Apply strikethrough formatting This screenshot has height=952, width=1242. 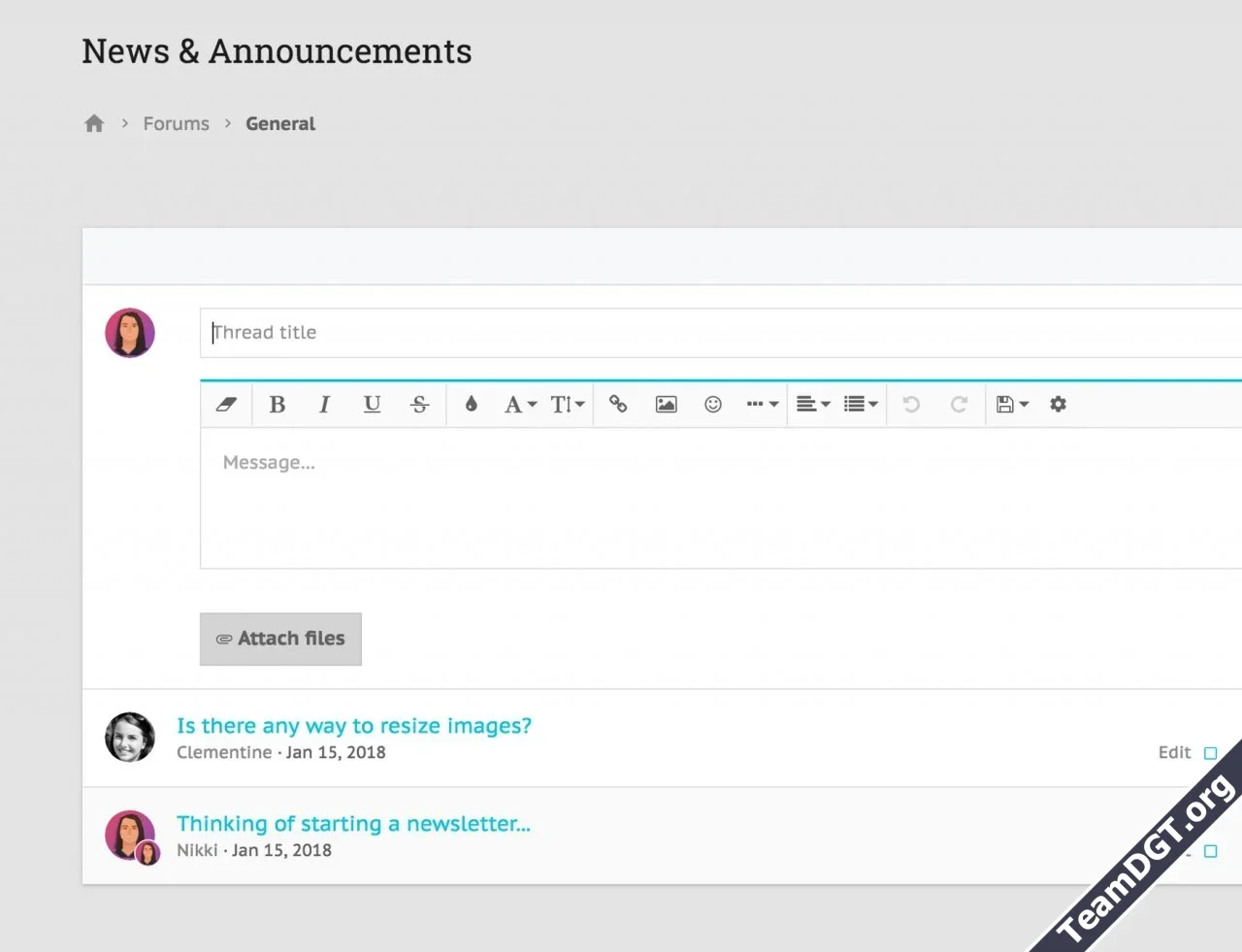click(419, 405)
